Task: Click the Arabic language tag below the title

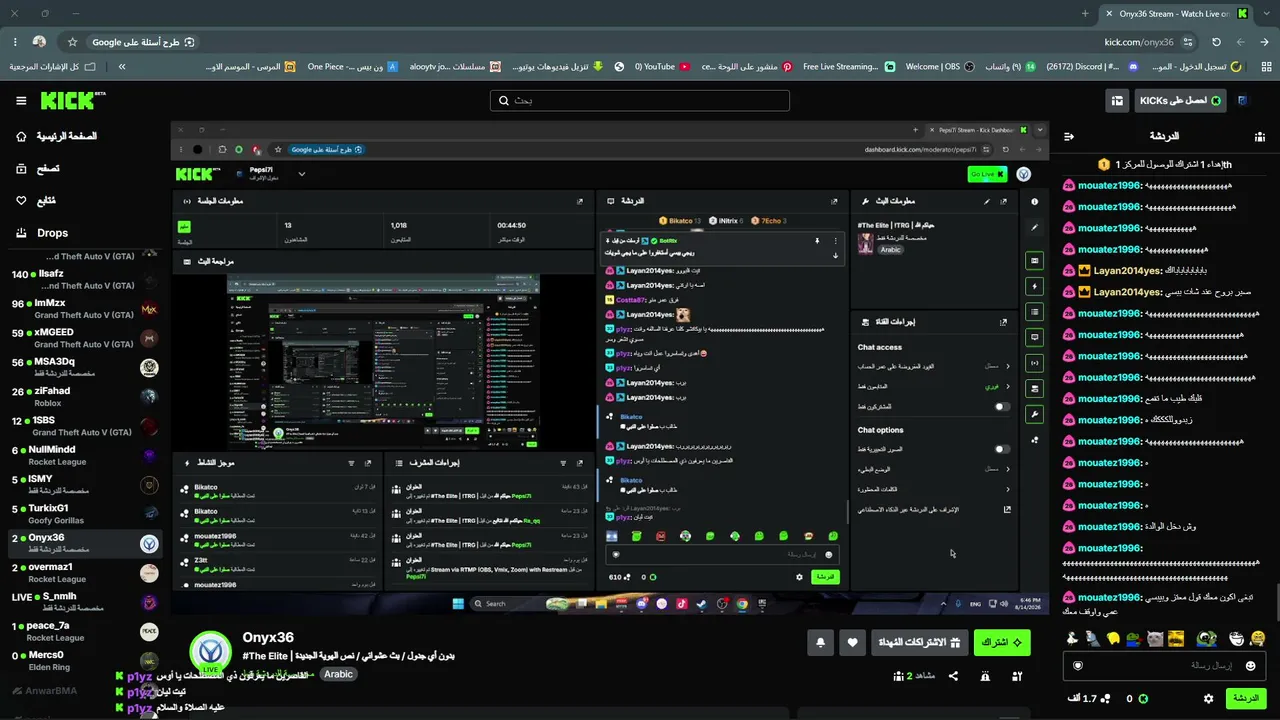Action: [338, 674]
